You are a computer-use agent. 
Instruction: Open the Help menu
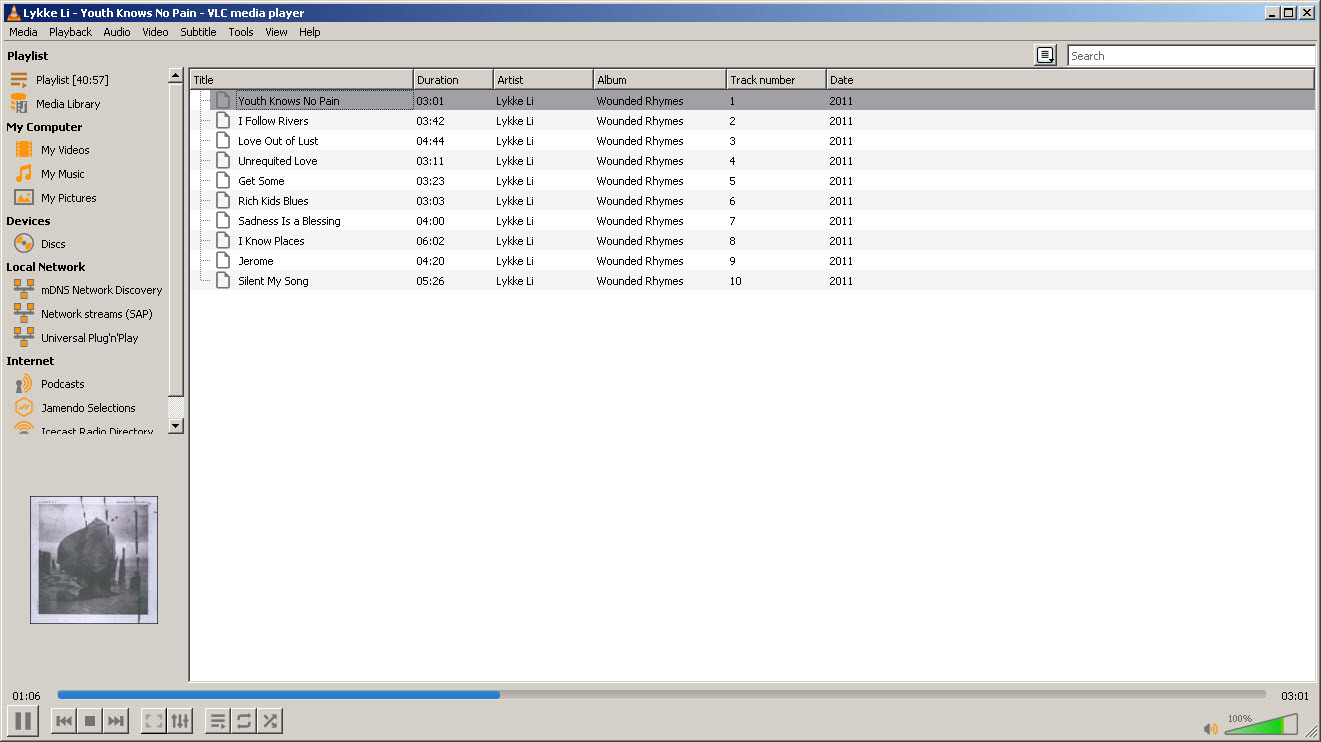tap(310, 32)
